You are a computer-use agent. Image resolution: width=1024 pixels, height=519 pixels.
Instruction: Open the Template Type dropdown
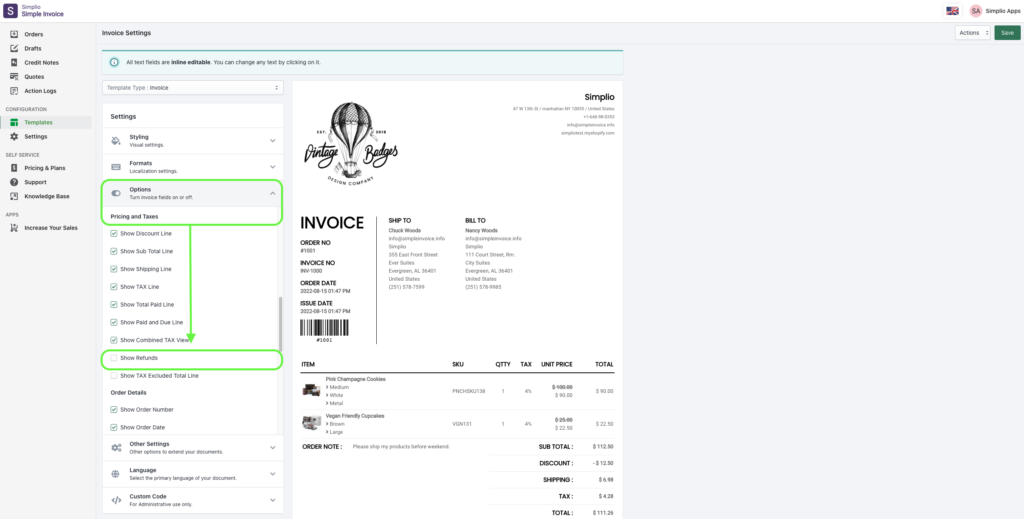[x=193, y=87]
